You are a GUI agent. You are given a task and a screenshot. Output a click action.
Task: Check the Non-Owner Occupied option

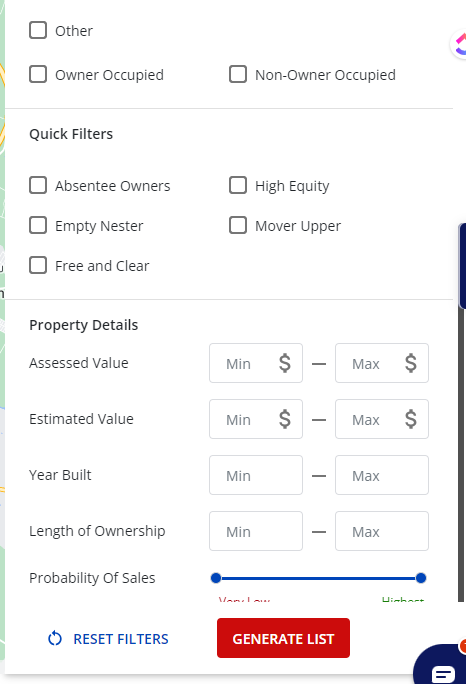point(238,74)
